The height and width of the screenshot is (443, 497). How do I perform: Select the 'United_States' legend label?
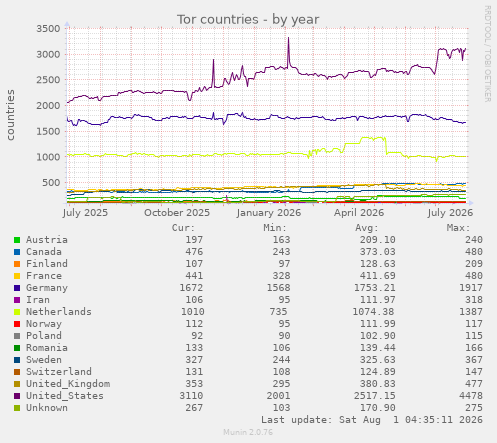pos(65,396)
